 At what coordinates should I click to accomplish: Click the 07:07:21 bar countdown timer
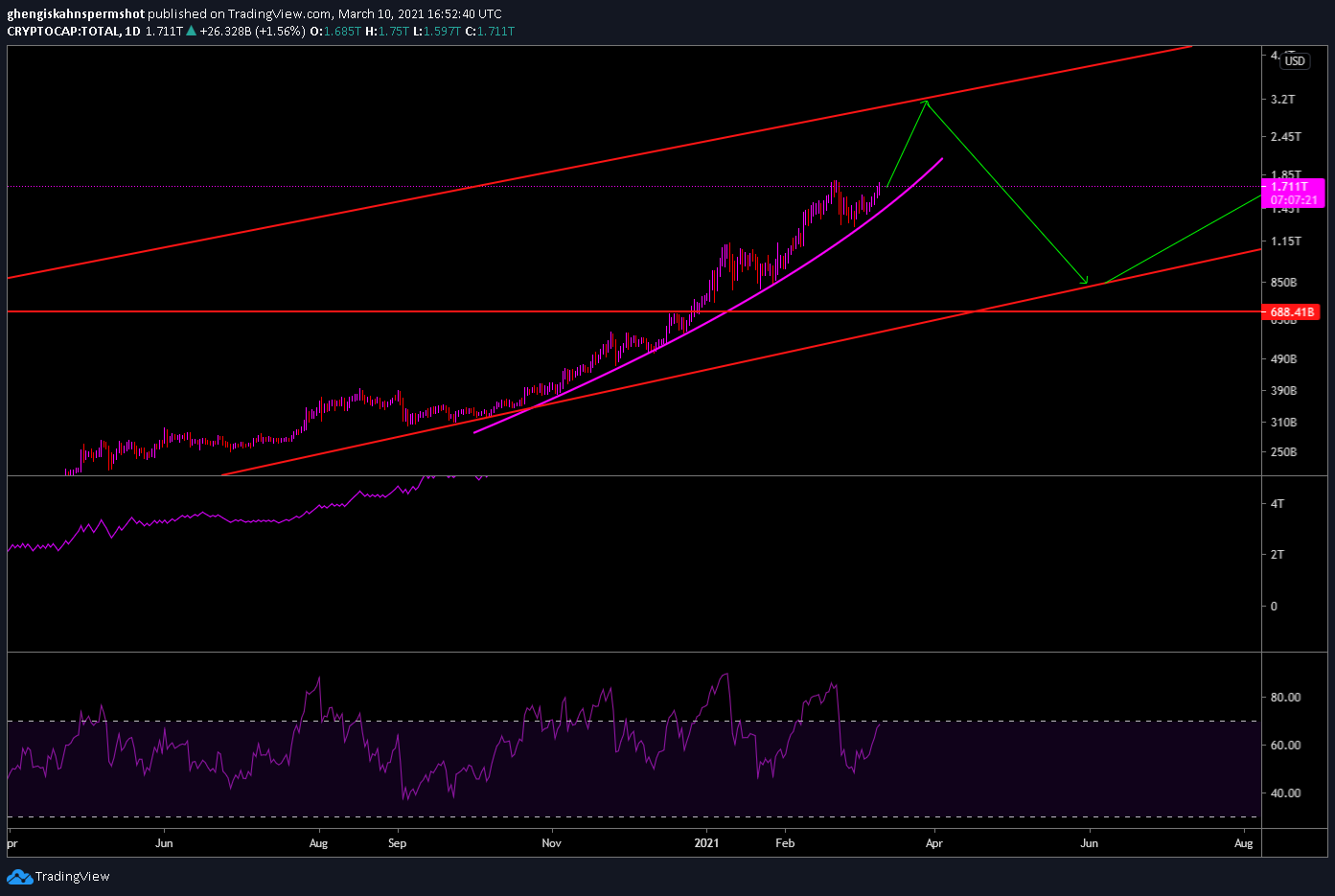pos(1294,200)
